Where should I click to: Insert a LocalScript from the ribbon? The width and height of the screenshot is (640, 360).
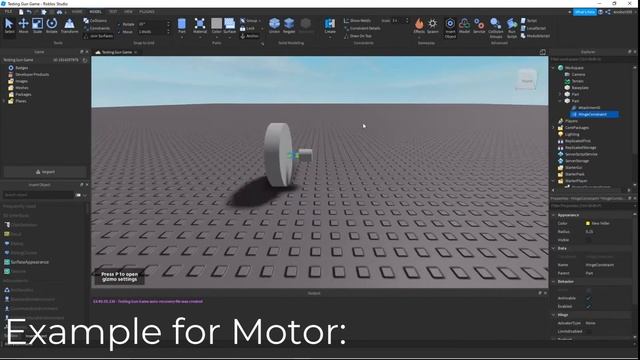coord(533,28)
